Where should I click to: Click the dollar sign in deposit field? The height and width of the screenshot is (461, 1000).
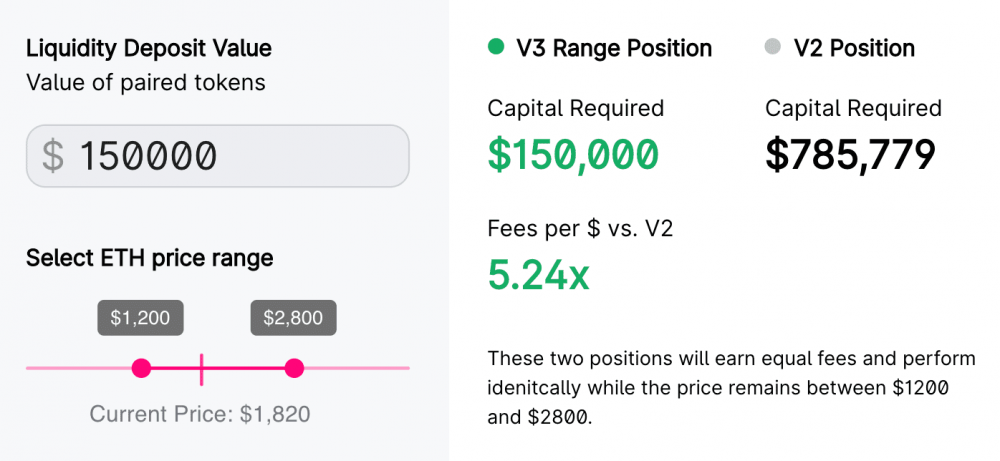tap(53, 156)
